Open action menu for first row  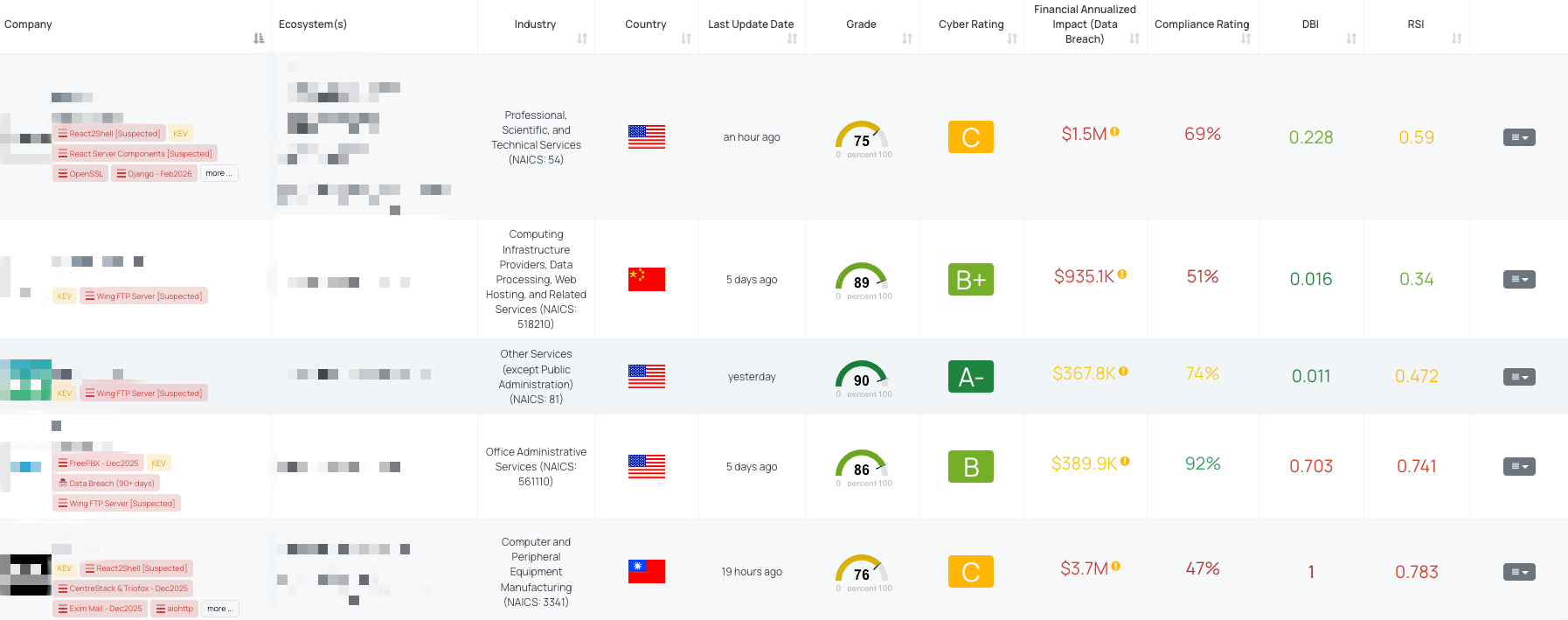(x=1518, y=137)
